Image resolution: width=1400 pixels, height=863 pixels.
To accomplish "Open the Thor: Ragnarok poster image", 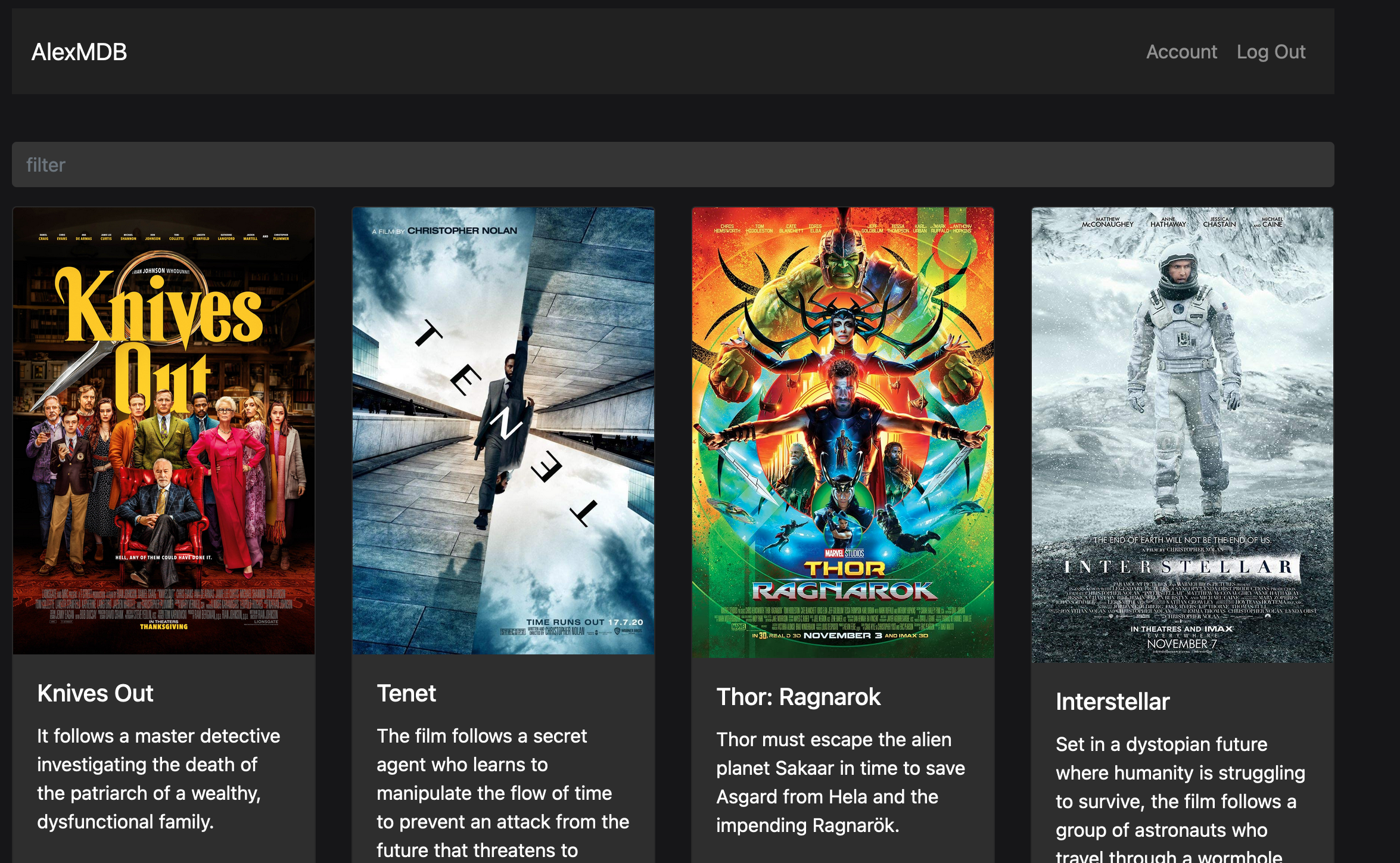I will pos(843,433).
